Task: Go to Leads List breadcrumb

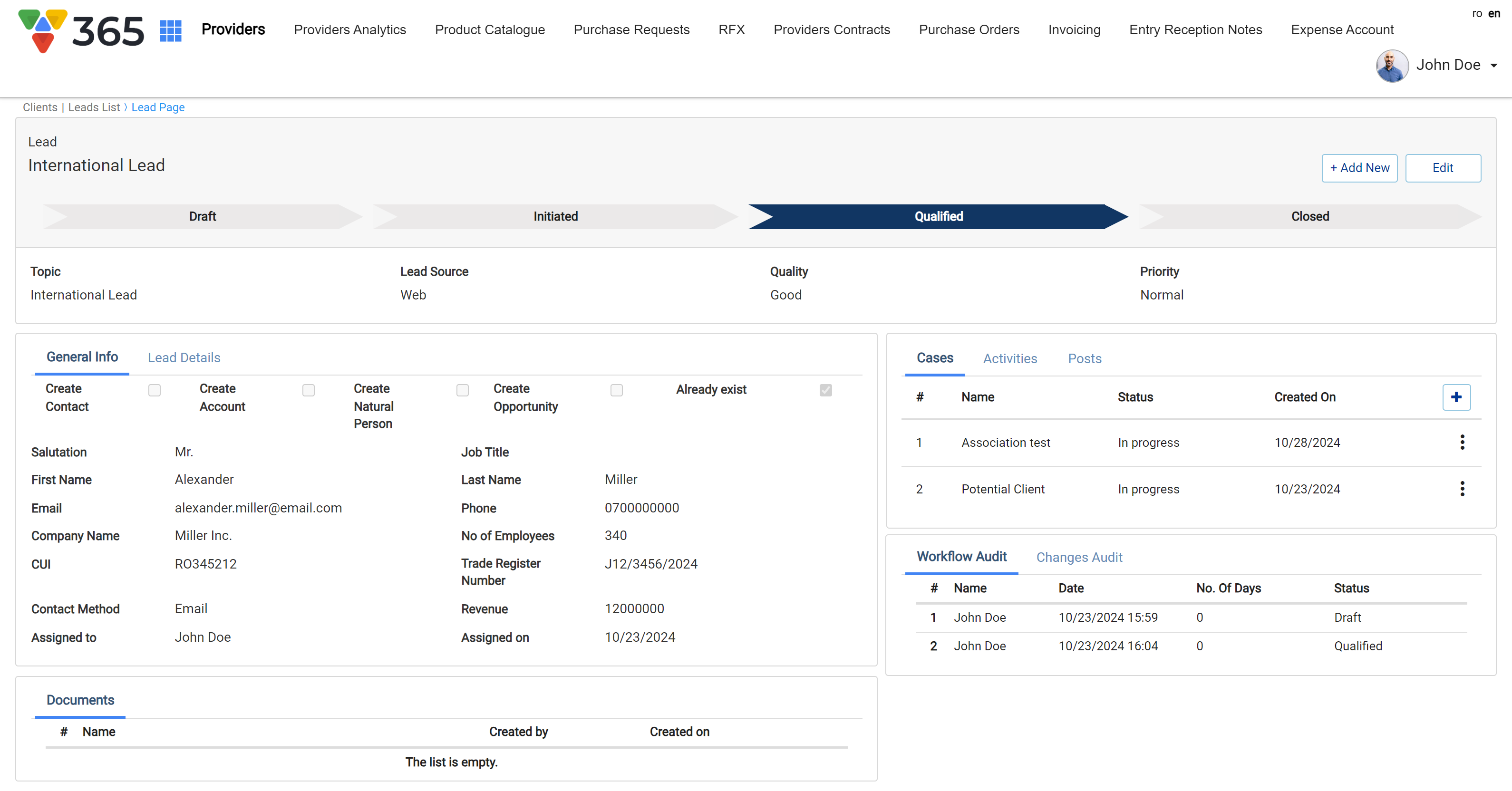Action: click(94, 107)
